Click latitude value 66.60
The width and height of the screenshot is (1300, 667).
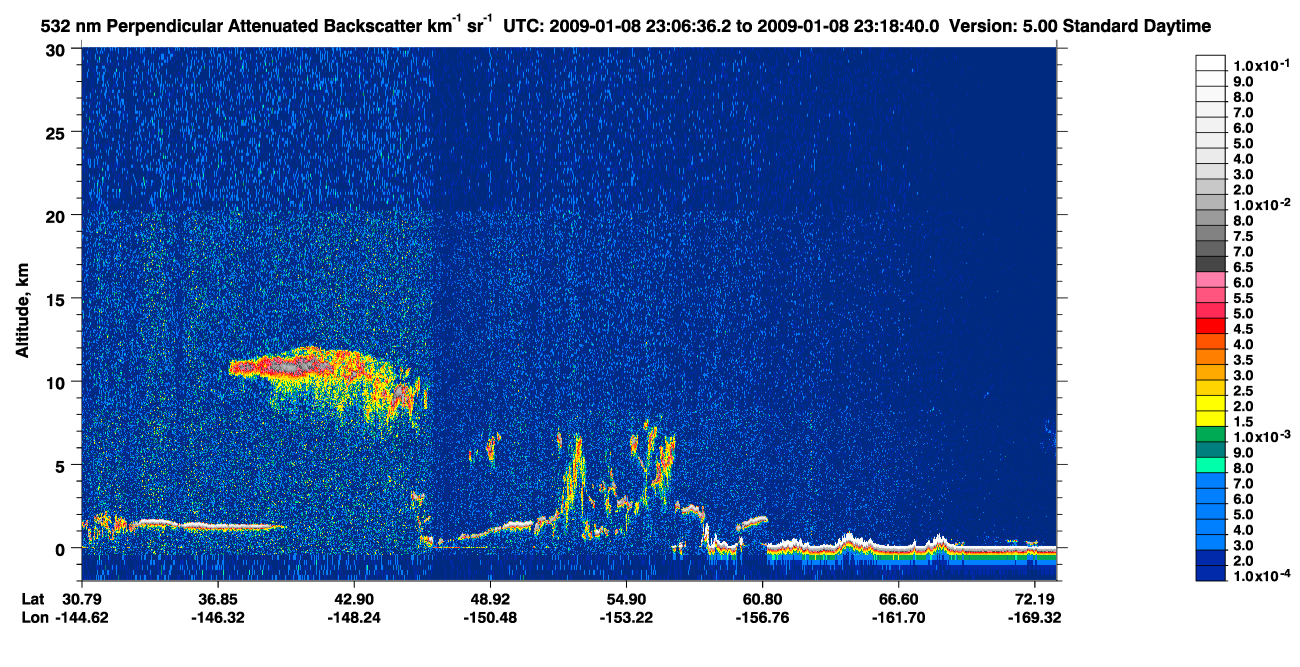coord(898,599)
